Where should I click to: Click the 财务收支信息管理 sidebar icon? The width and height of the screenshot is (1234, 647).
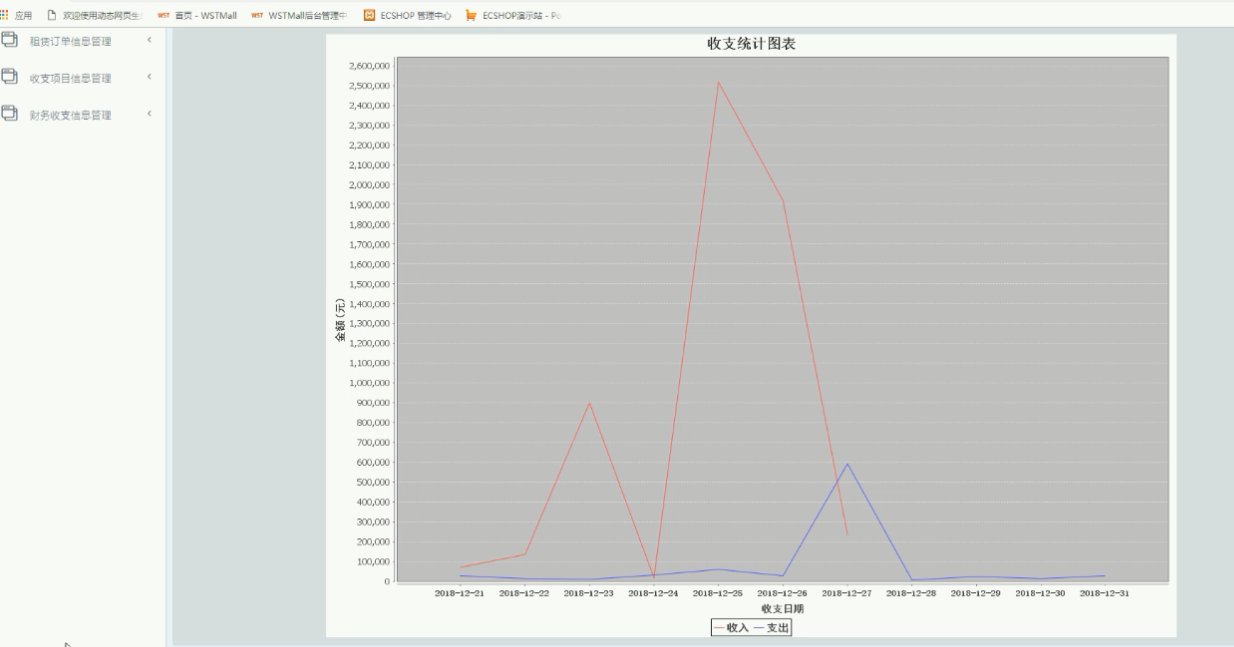click(10, 114)
